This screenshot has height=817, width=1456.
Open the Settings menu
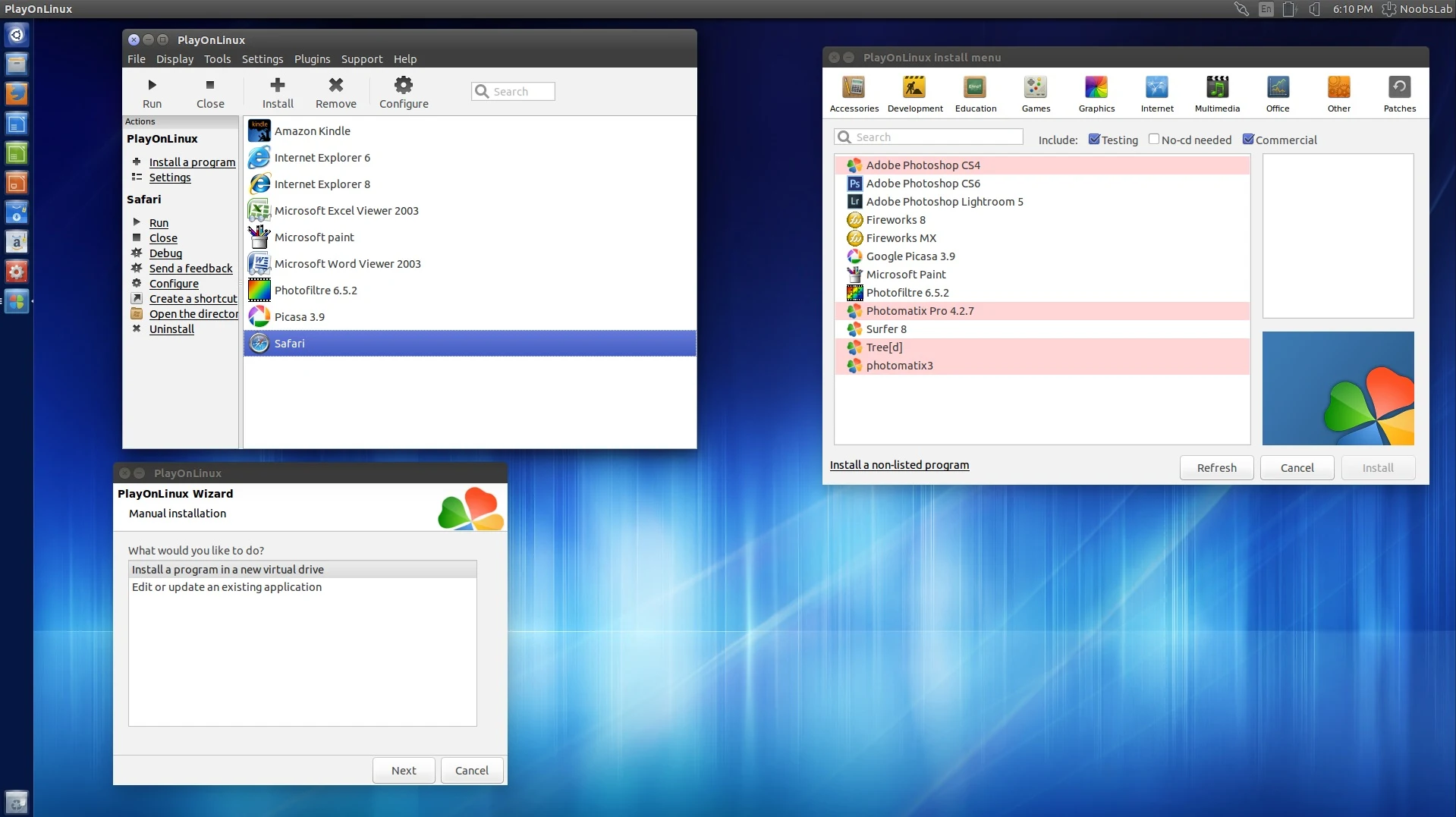pyautogui.click(x=263, y=59)
